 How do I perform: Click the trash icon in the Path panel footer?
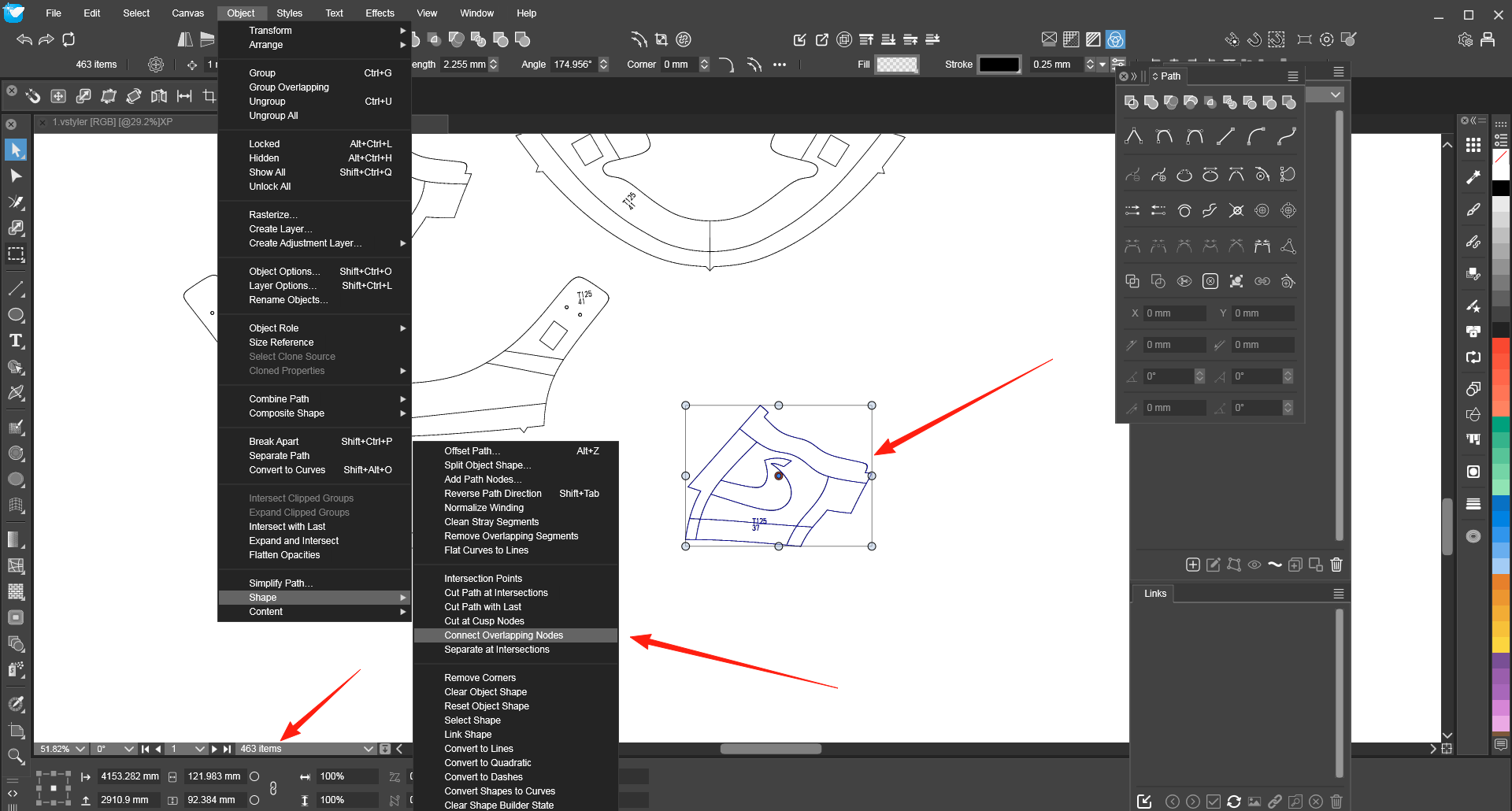pyautogui.click(x=1336, y=564)
